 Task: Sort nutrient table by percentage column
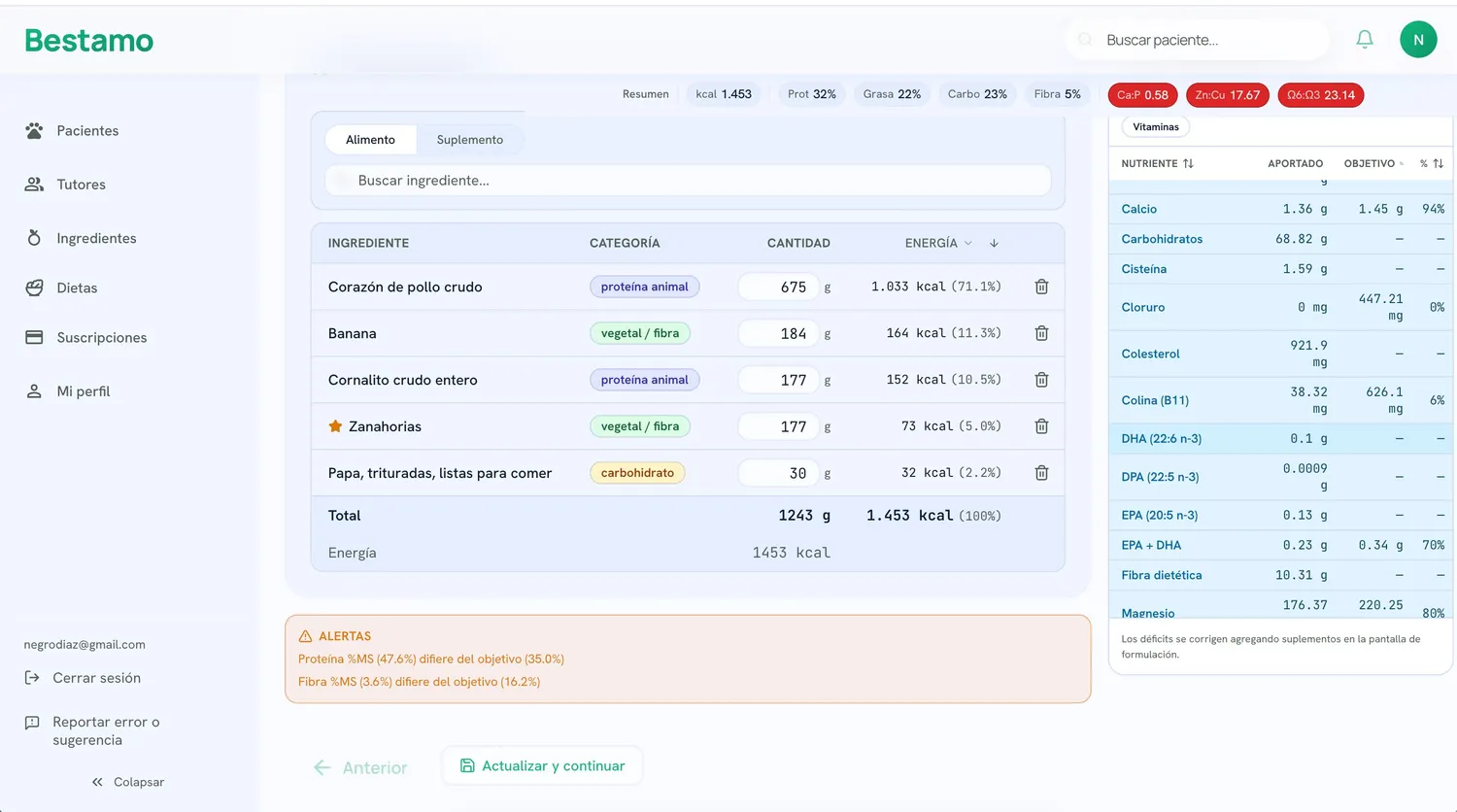(x=1439, y=163)
